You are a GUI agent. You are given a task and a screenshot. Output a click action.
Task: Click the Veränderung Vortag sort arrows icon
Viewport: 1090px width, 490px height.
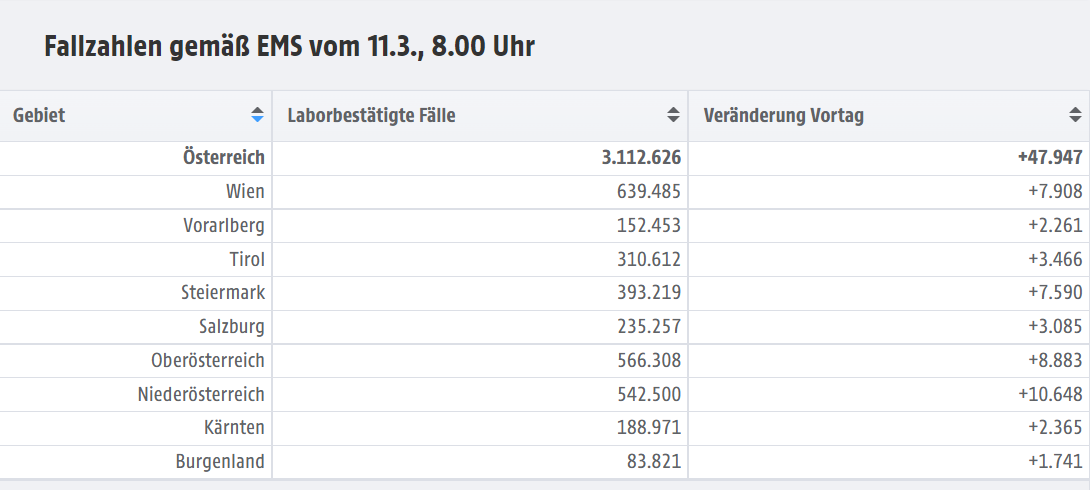pyautogui.click(x=1075, y=115)
